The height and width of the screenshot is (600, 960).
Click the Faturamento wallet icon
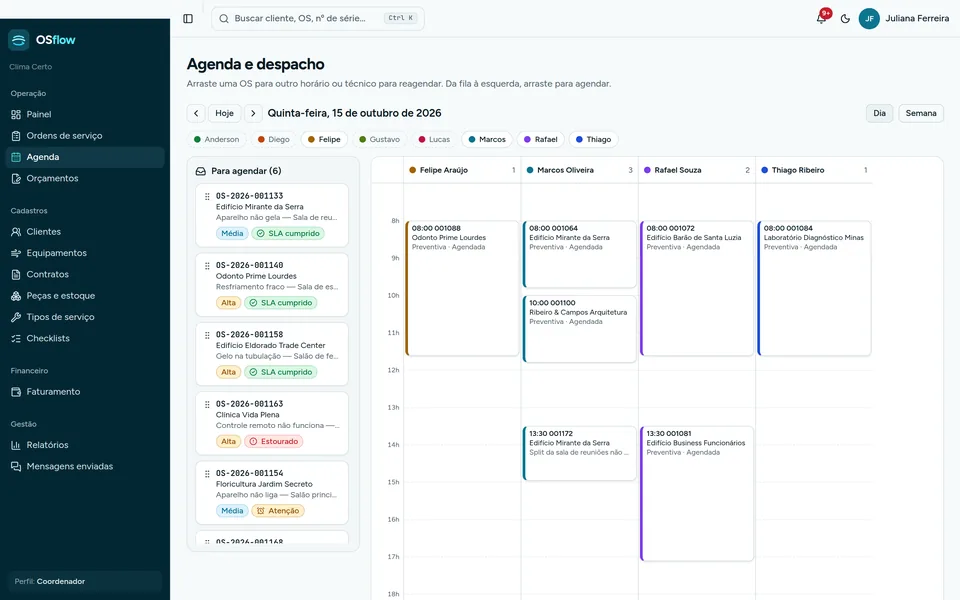pyautogui.click(x=16, y=392)
